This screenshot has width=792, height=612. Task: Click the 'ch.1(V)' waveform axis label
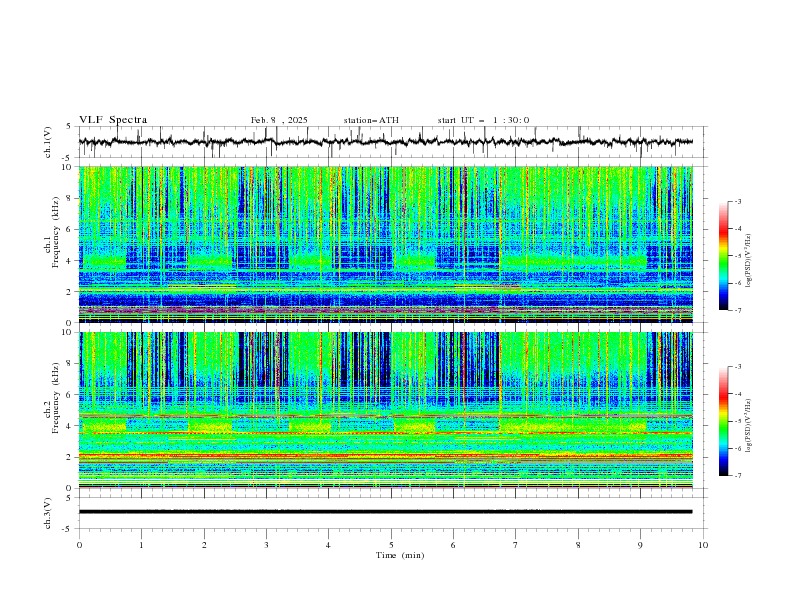point(48,142)
